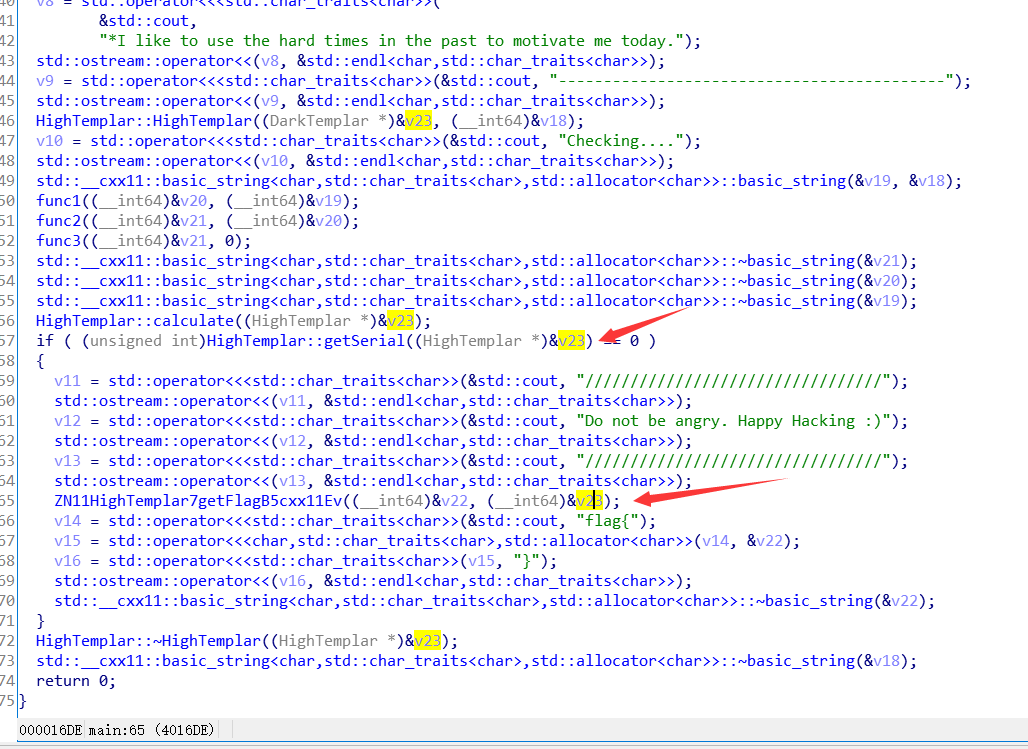Click main:65 (4016DE) status bar text
The height and width of the screenshot is (749, 1028).
(150, 731)
